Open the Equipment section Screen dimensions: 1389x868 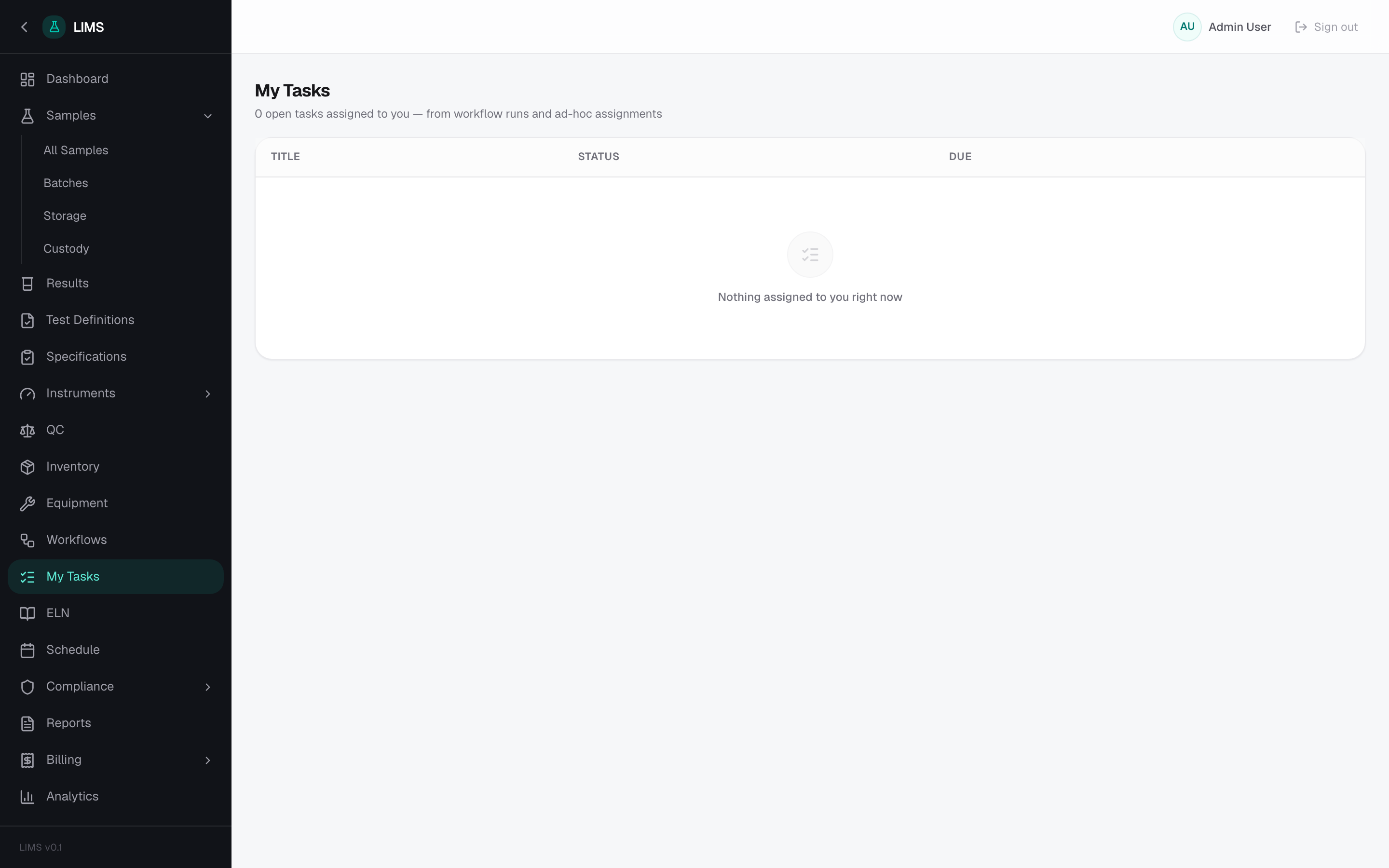point(115,503)
